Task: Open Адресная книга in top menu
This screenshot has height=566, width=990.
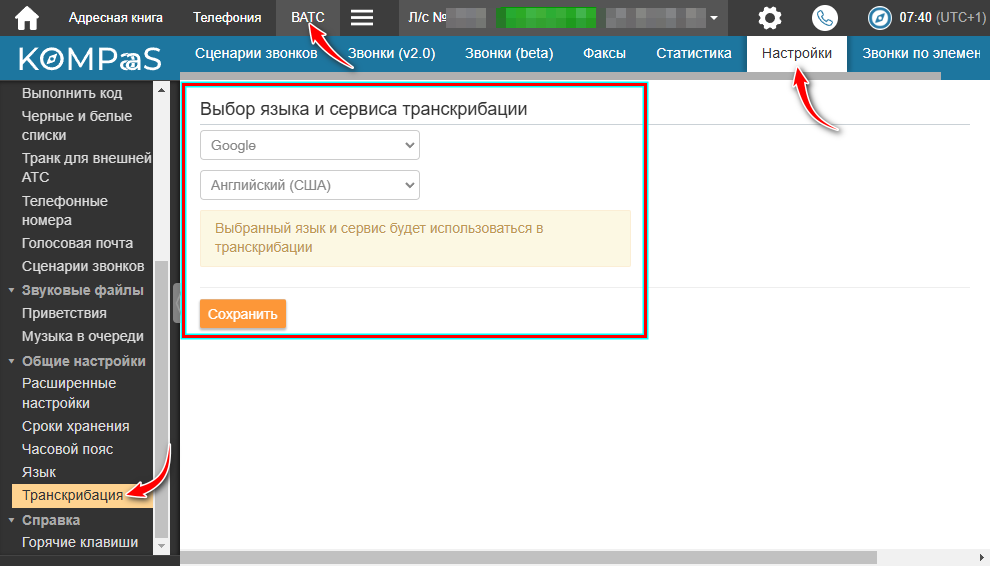Action: (116, 18)
